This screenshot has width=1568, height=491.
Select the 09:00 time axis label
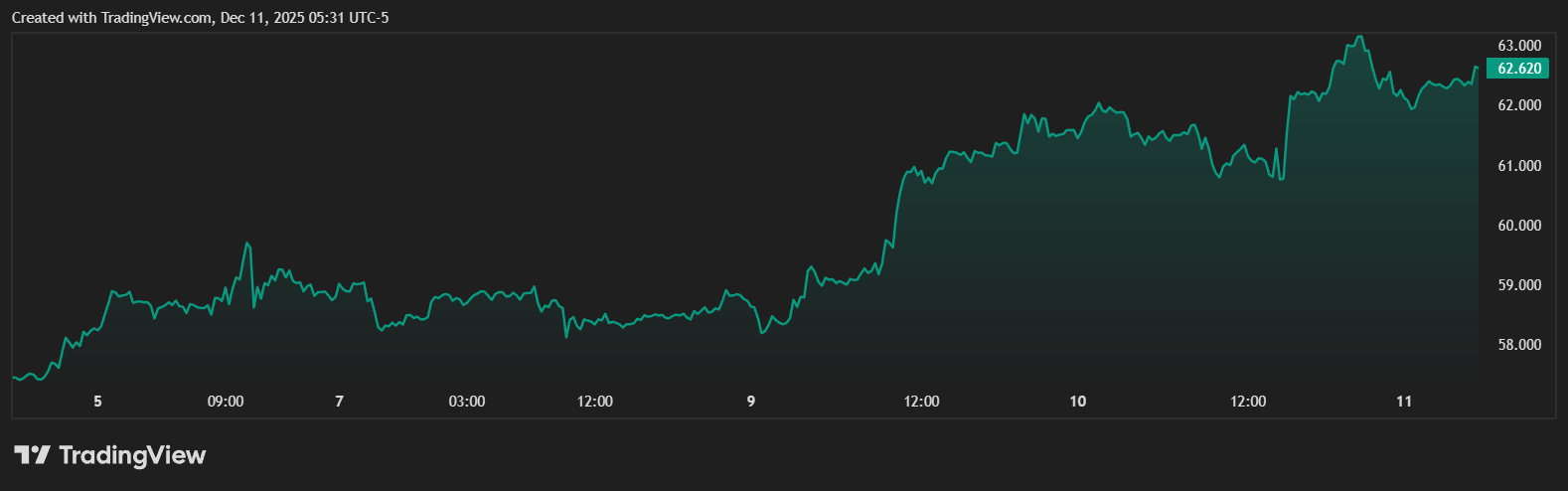pos(226,402)
